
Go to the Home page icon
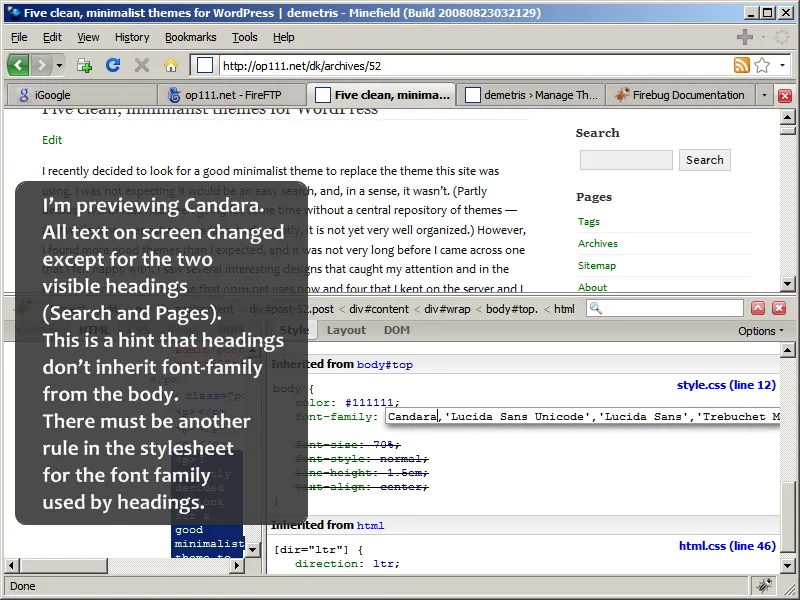pyautogui.click(x=171, y=65)
